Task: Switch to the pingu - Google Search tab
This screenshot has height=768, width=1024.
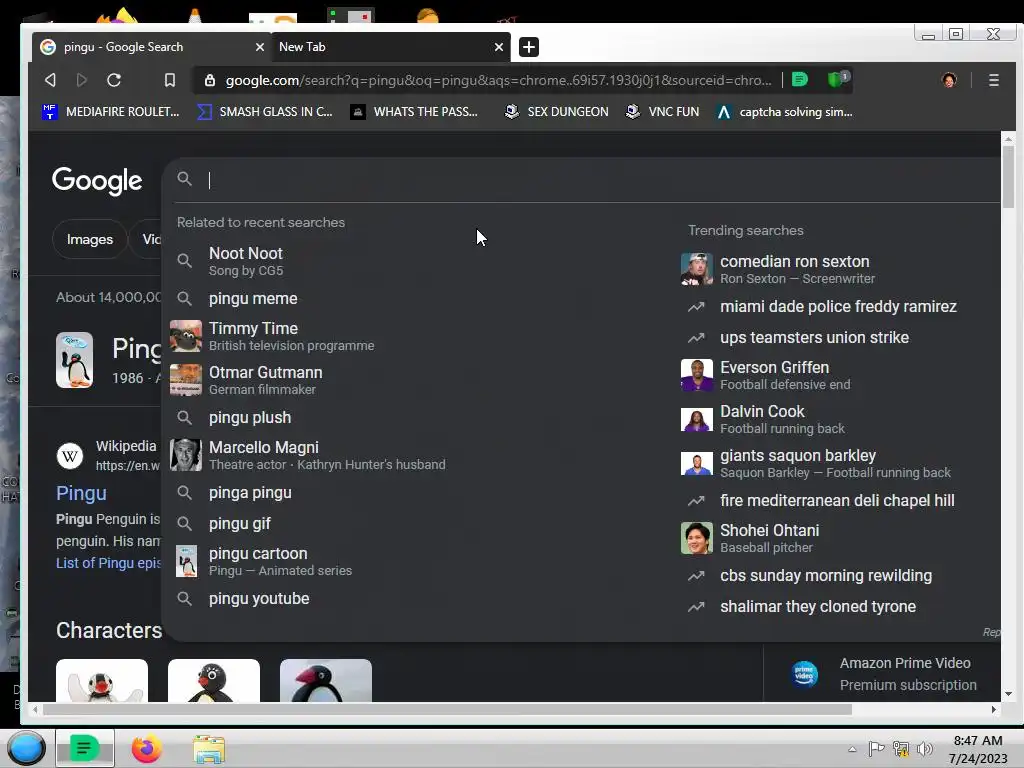Action: [x=151, y=47]
